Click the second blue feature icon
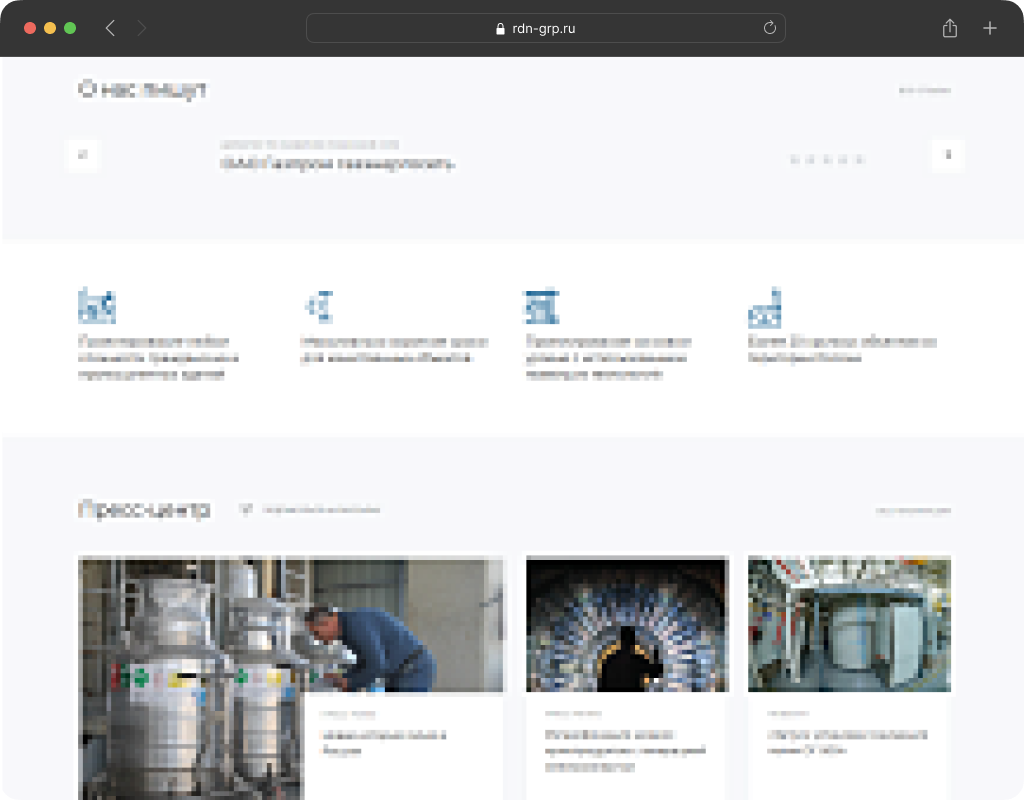Image resolution: width=1024 pixels, height=800 pixels. pos(320,305)
